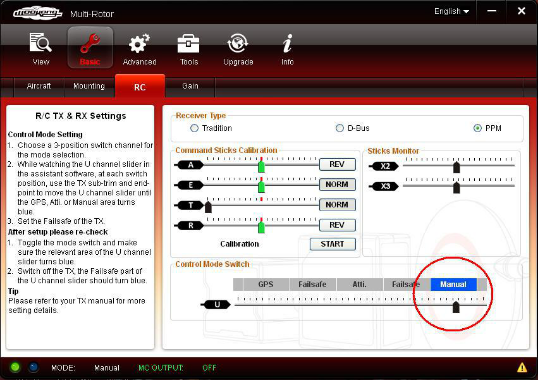Open the View magnifier icon
Image resolution: width=539 pixels, height=381 pixels.
point(41,43)
